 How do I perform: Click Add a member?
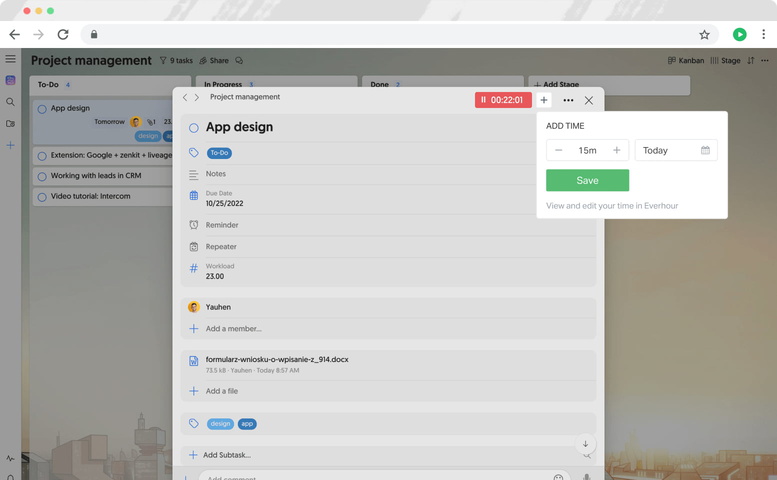coord(234,328)
